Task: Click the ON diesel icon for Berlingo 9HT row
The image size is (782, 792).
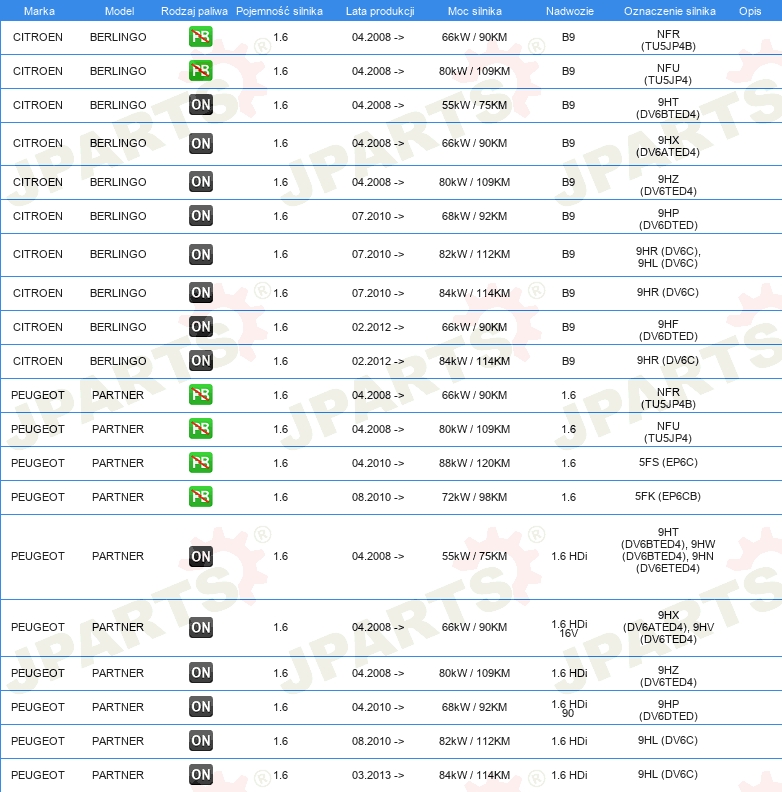Action: pos(201,105)
